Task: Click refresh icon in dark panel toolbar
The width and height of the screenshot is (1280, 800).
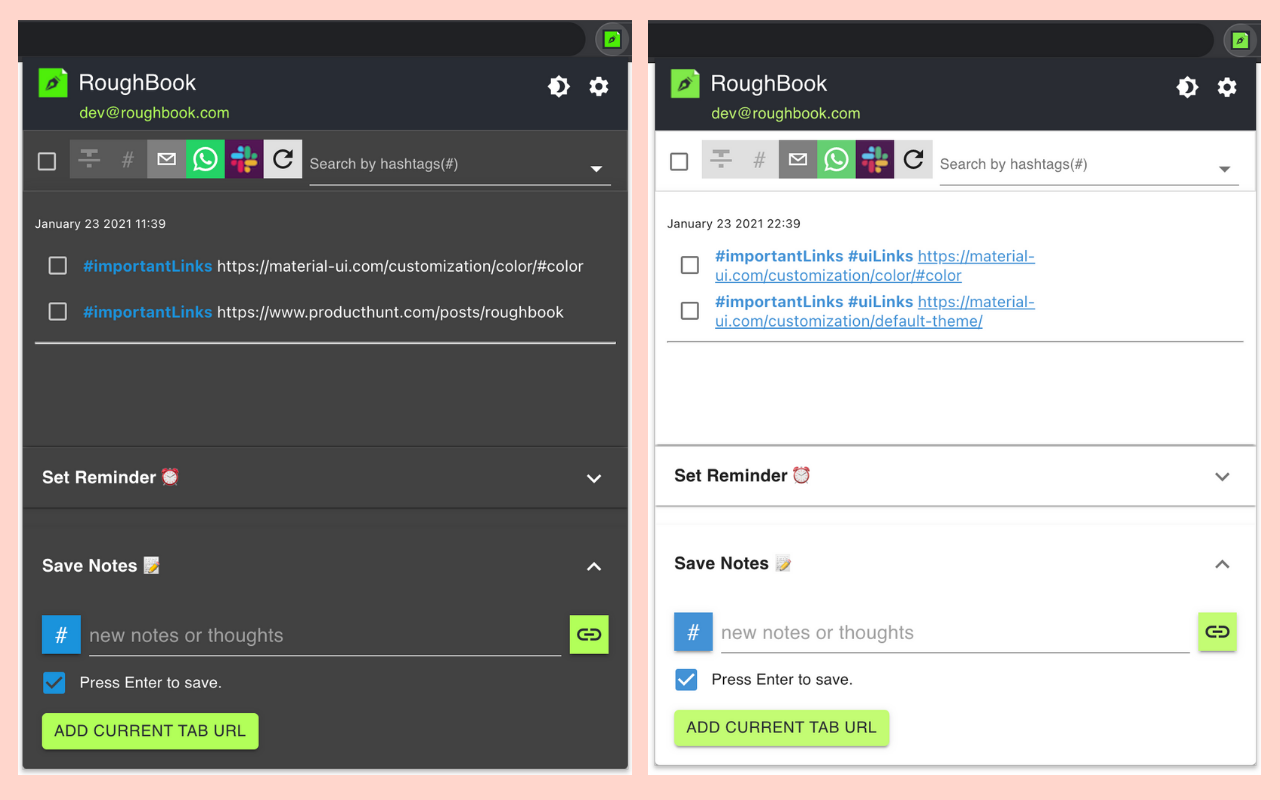Action: click(283, 159)
